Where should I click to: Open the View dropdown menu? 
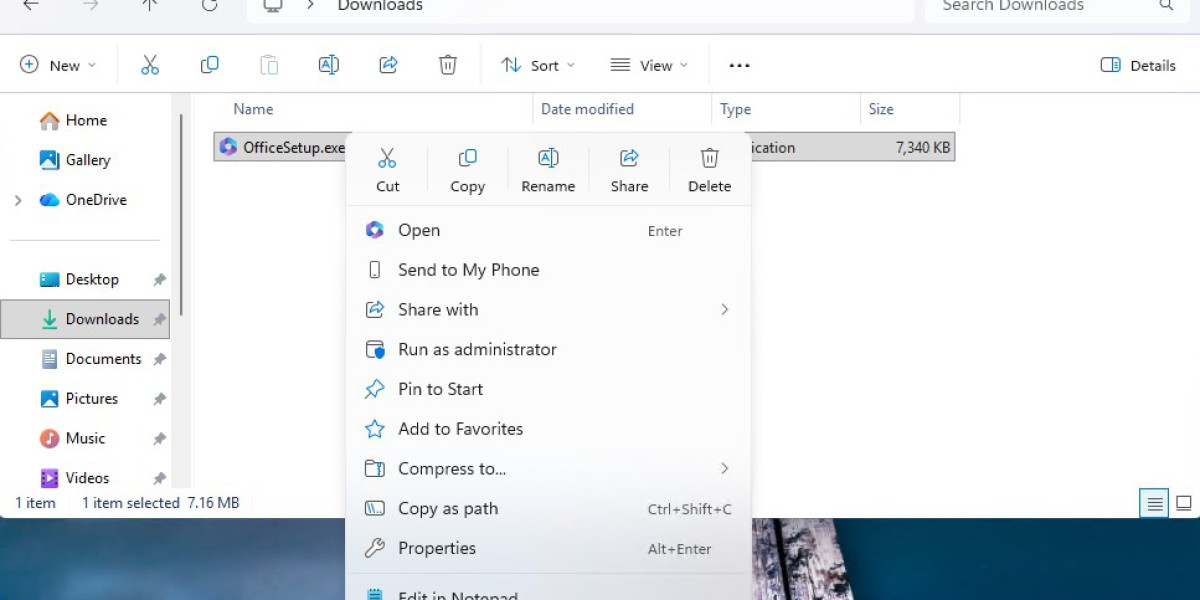click(x=649, y=65)
